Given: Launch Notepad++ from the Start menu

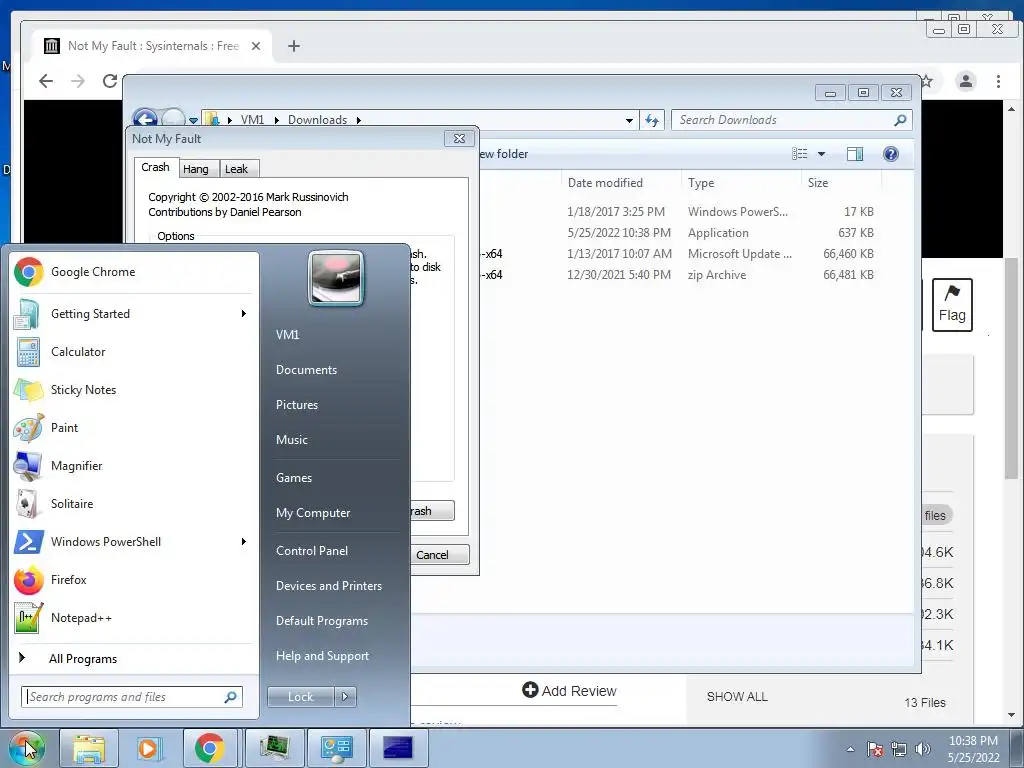Looking at the screenshot, I should coord(133,618).
